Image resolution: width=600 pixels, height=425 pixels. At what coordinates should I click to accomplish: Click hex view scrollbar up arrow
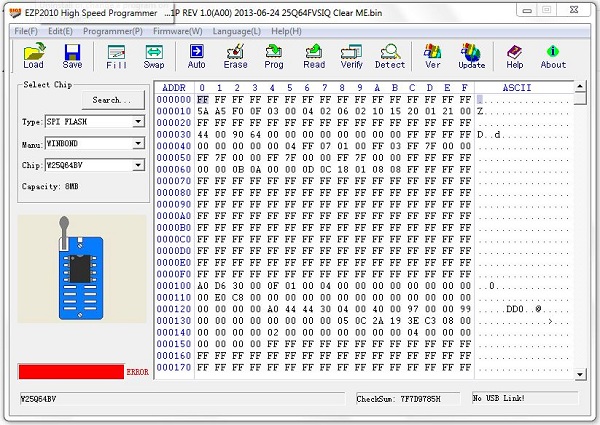click(580, 86)
